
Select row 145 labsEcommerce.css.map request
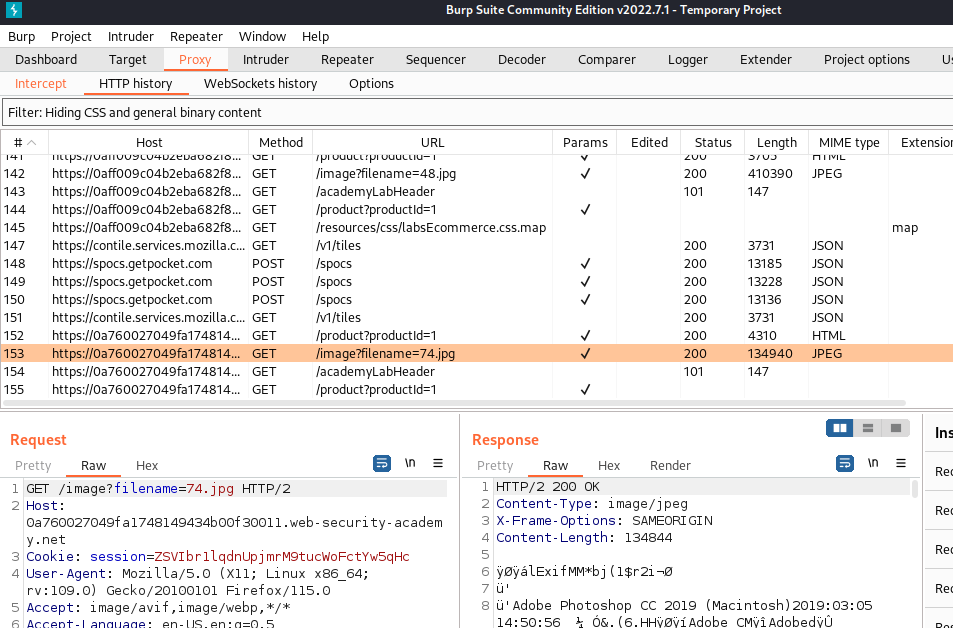(x=476, y=227)
